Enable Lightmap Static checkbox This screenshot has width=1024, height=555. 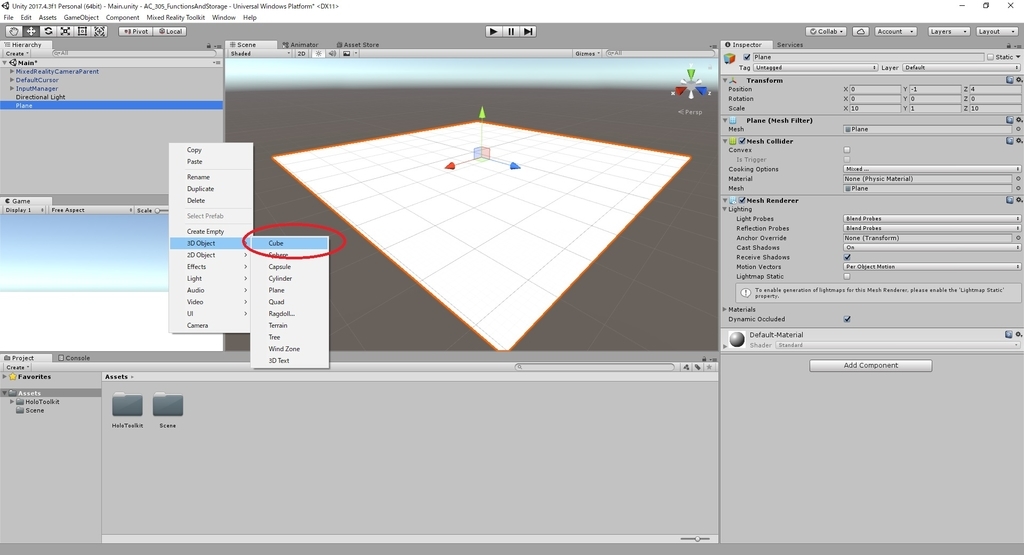[847, 276]
